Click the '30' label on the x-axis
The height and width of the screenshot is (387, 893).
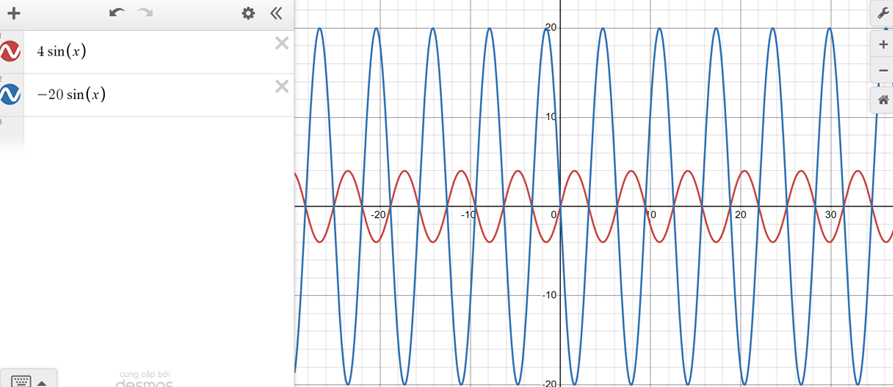830,215
